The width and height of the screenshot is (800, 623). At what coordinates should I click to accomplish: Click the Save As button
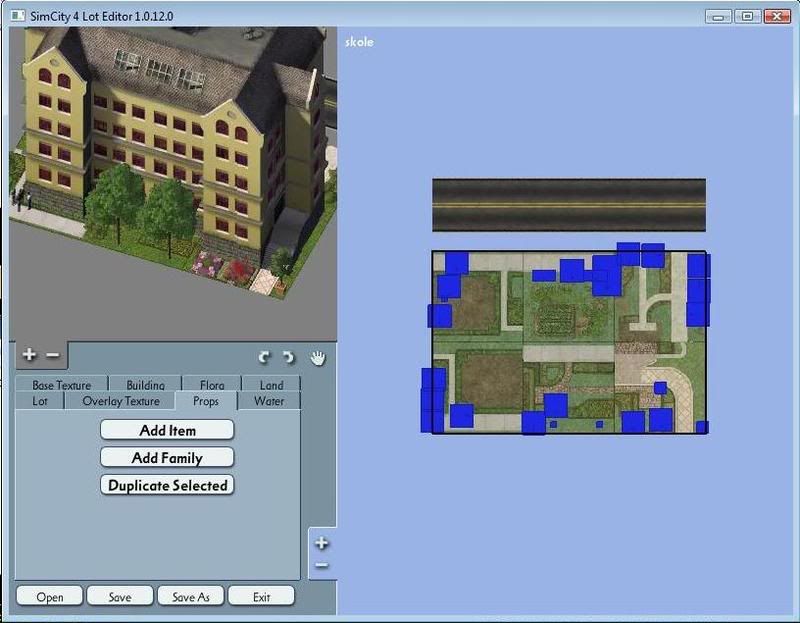click(191, 596)
